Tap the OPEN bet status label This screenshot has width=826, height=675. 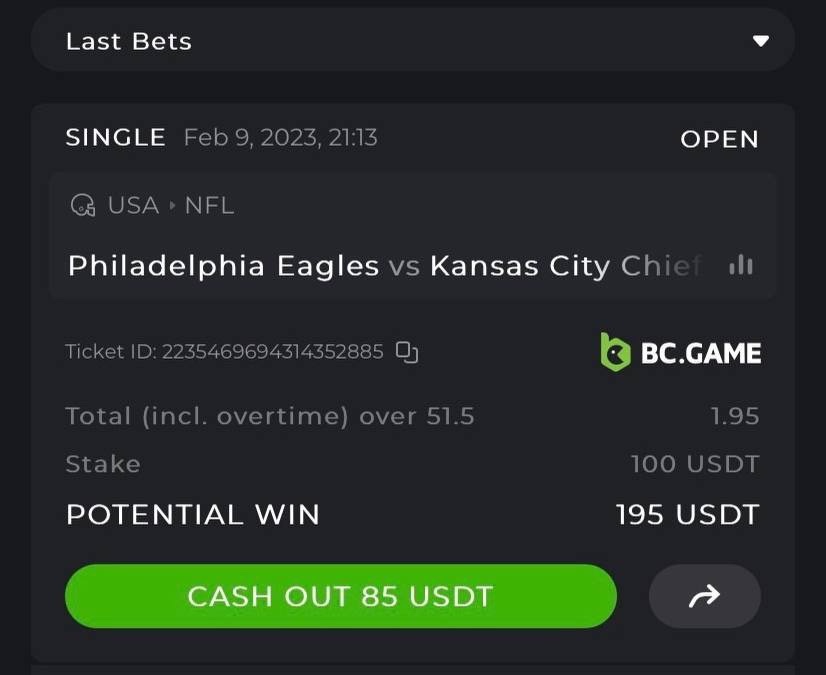[x=719, y=139]
